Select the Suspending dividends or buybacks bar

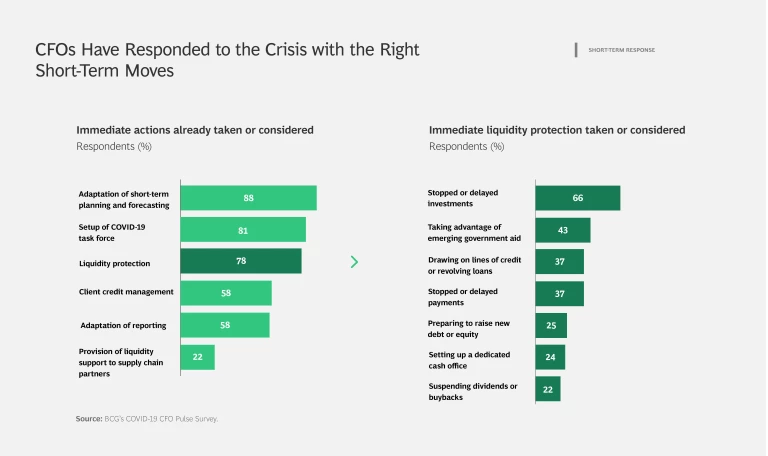[548, 389]
